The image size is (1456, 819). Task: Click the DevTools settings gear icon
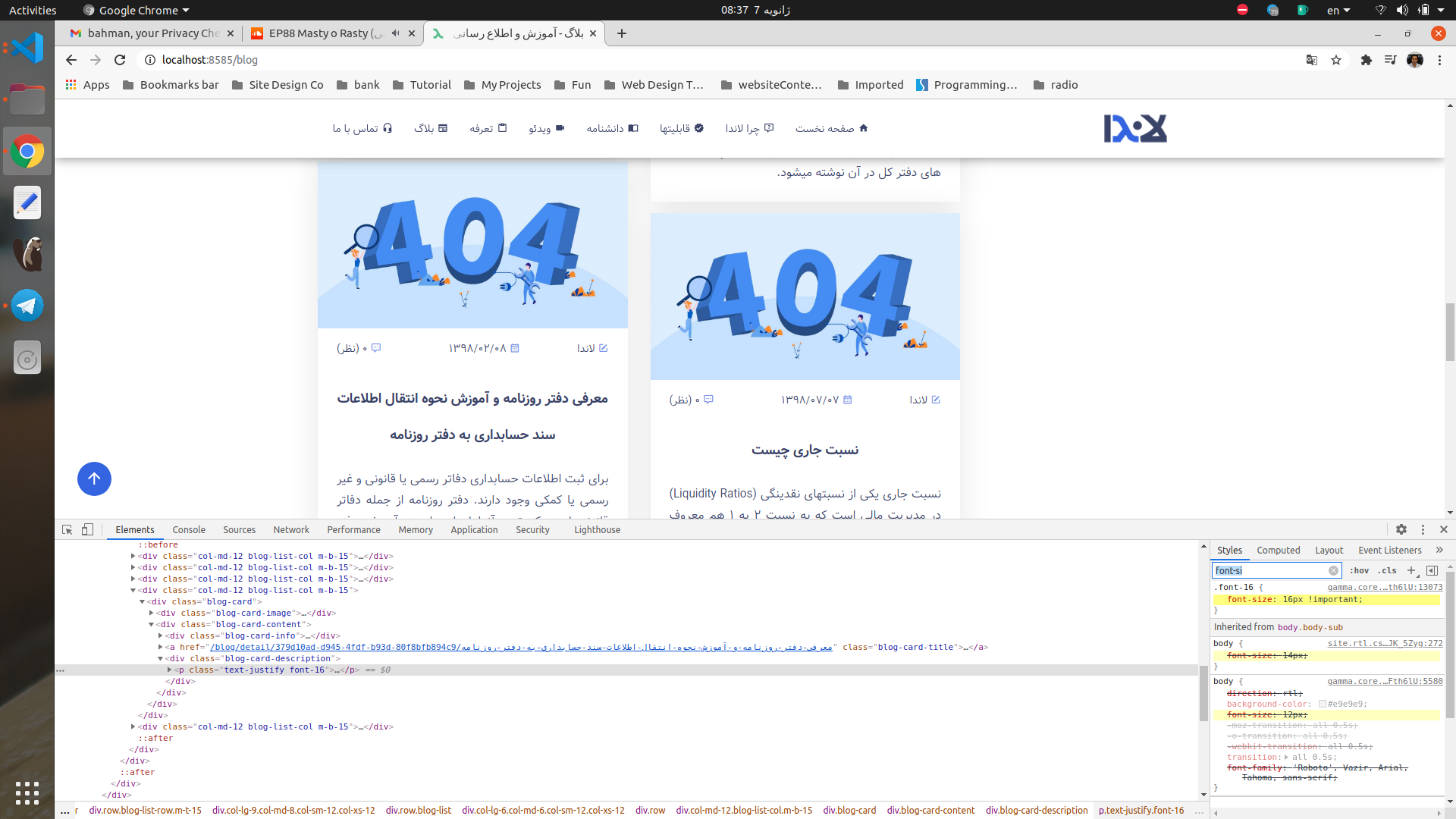point(1401,529)
